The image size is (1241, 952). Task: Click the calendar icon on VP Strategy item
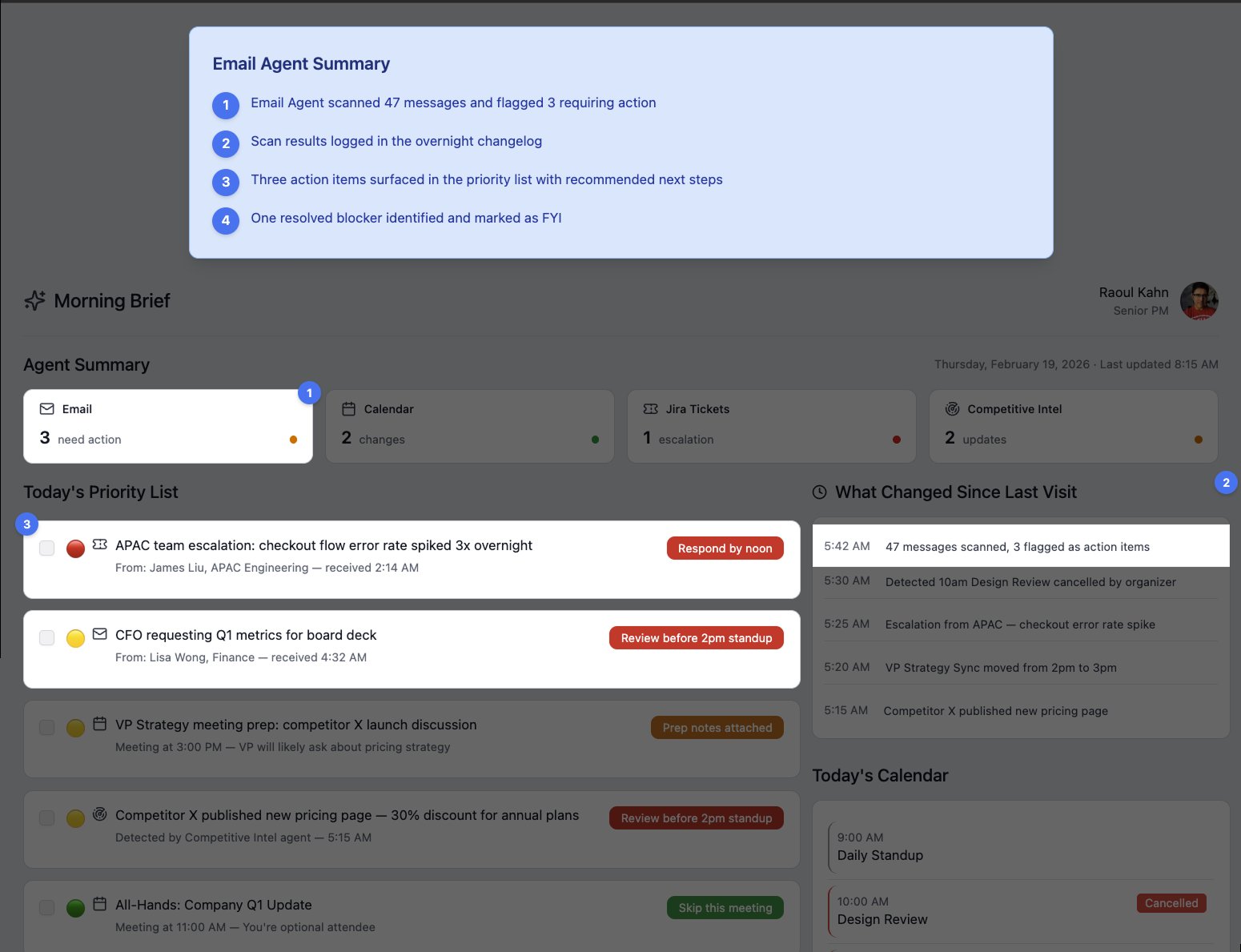pos(99,724)
